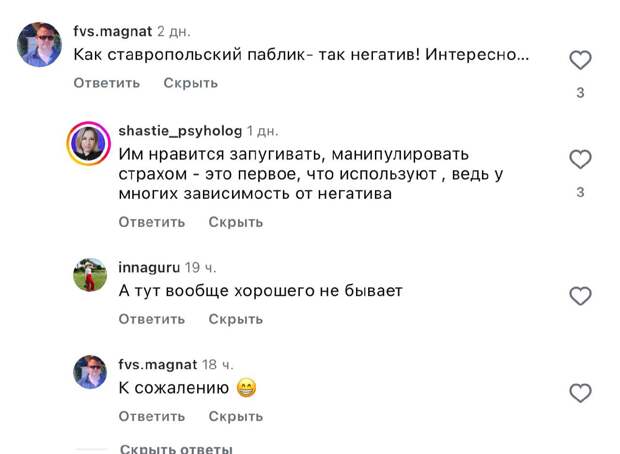Image resolution: width=620 pixels, height=454 pixels.
Task: Collapse thread via 'Скрыть ответы'
Action: point(176,448)
